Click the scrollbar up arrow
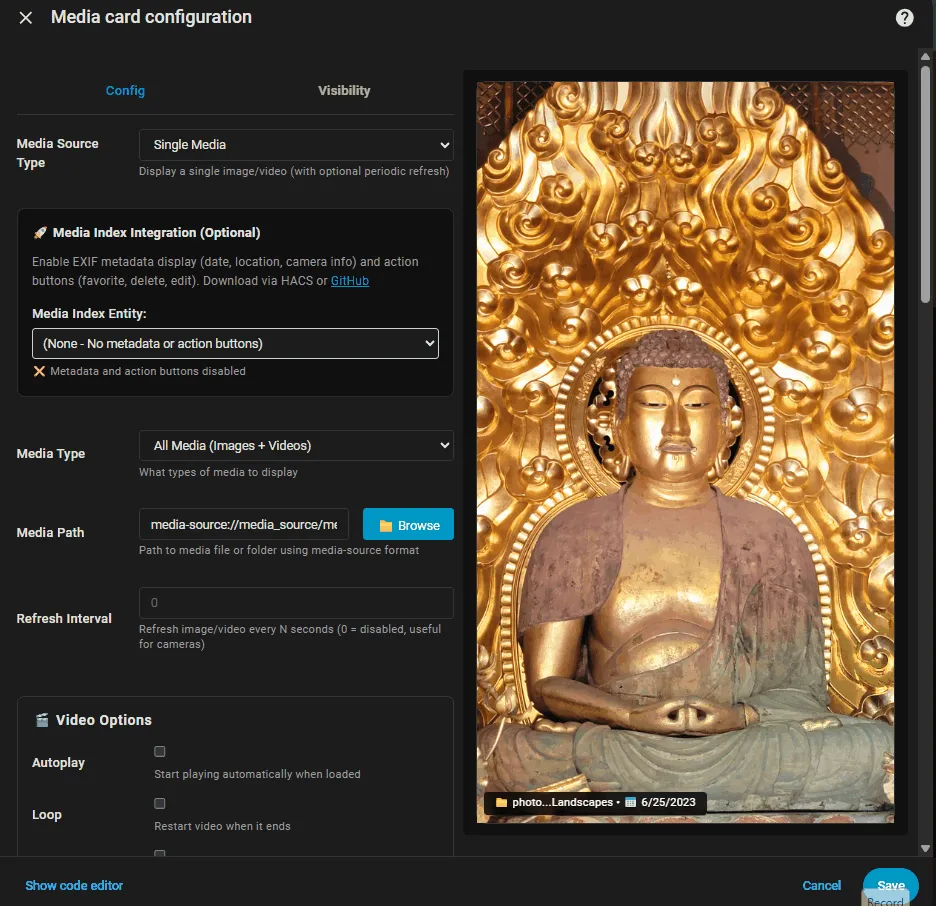The height and width of the screenshot is (906, 936). tap(925, 57)
